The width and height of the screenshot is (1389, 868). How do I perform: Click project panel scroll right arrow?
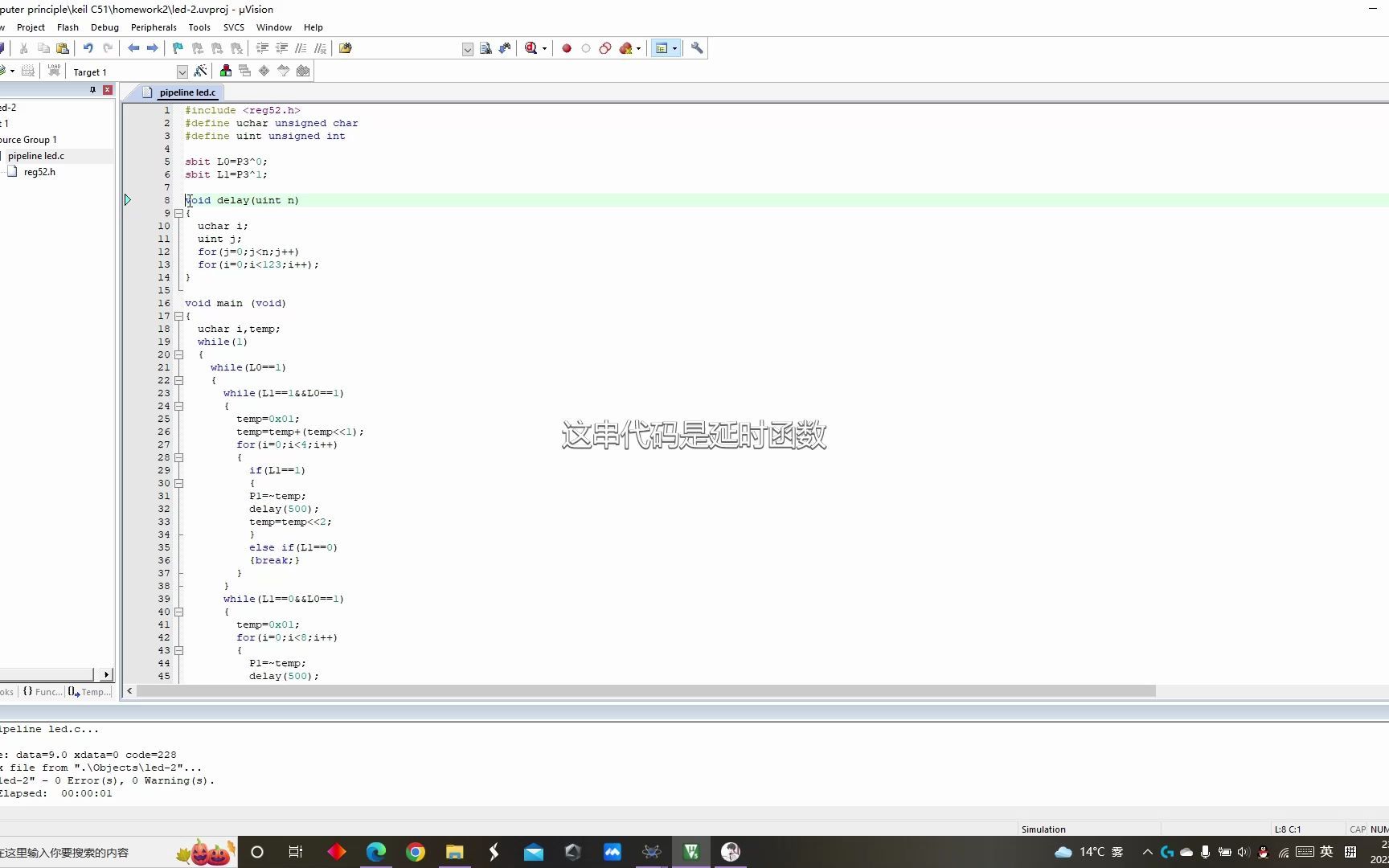click(106, 674)
